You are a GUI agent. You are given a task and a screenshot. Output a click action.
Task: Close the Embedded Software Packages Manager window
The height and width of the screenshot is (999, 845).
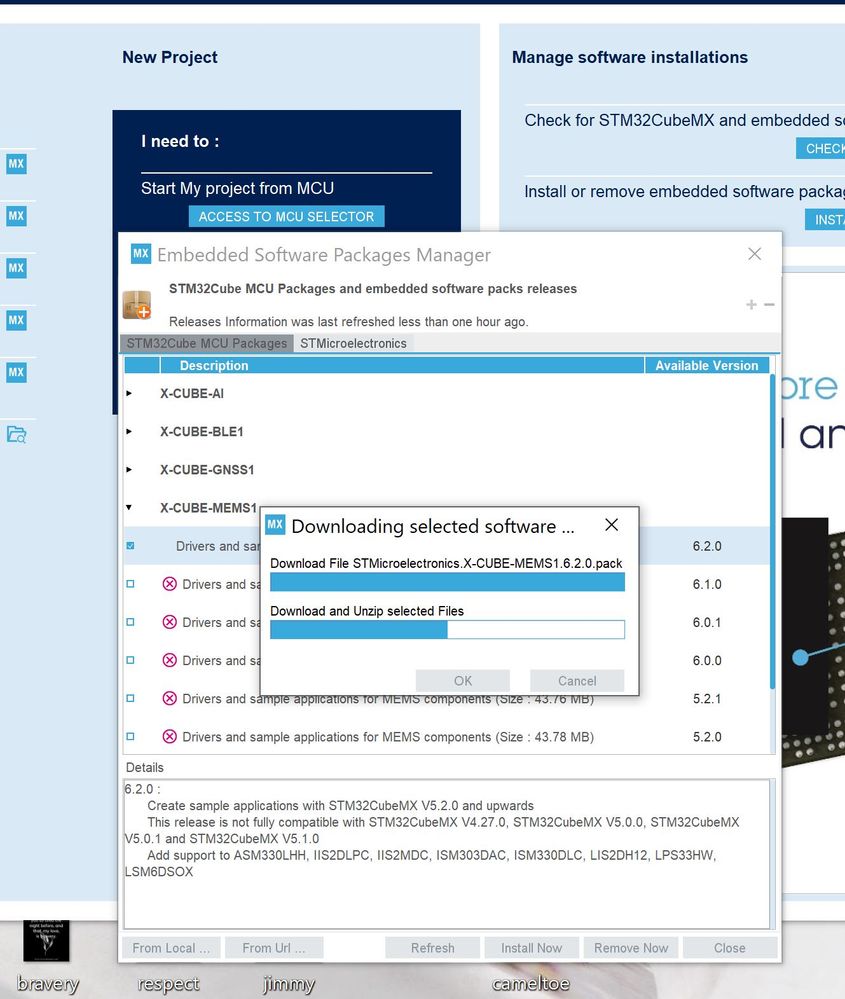[755, 254]
